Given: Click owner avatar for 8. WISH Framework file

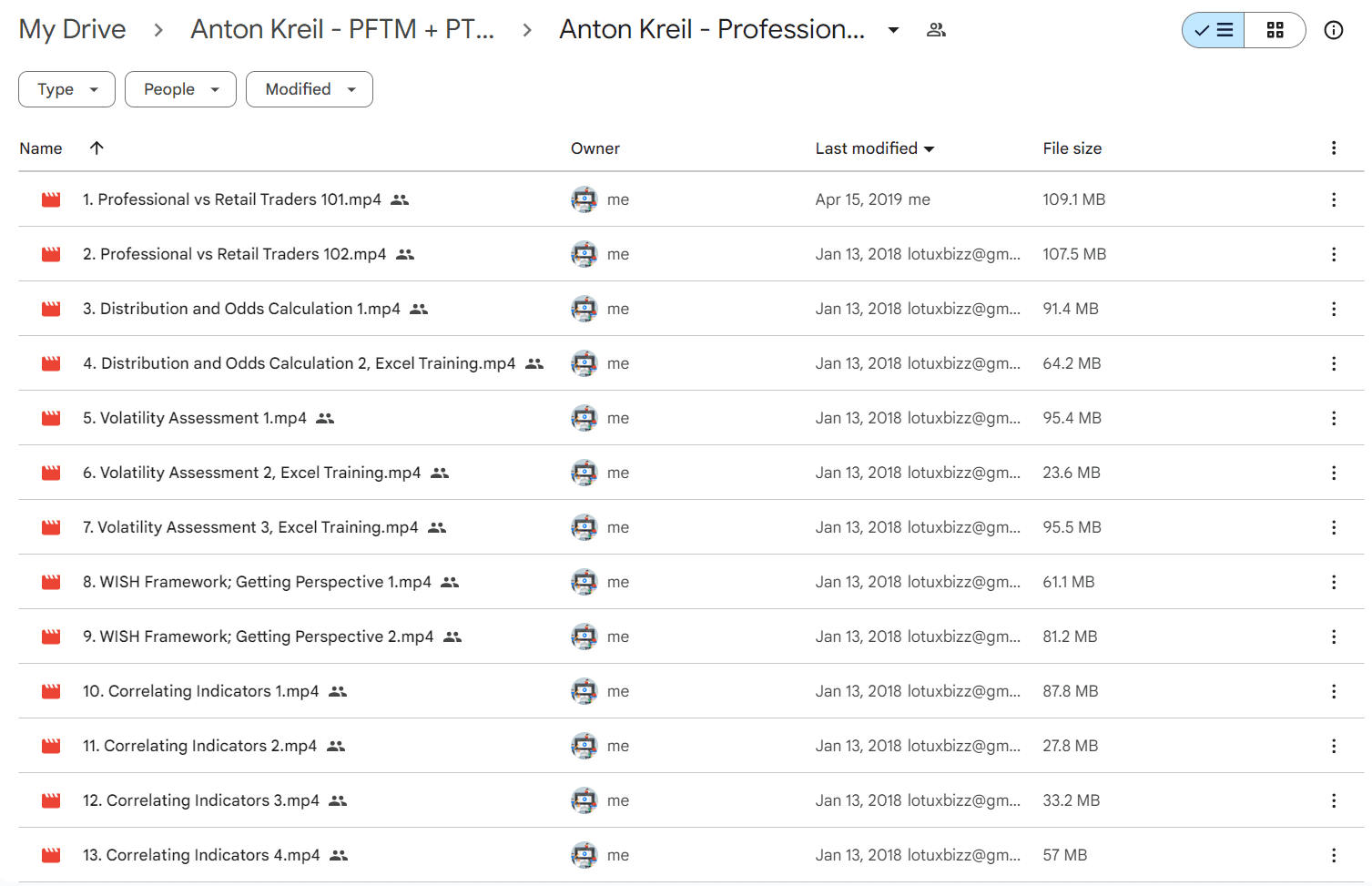Looking at the screenshot, I should (584, 582).
